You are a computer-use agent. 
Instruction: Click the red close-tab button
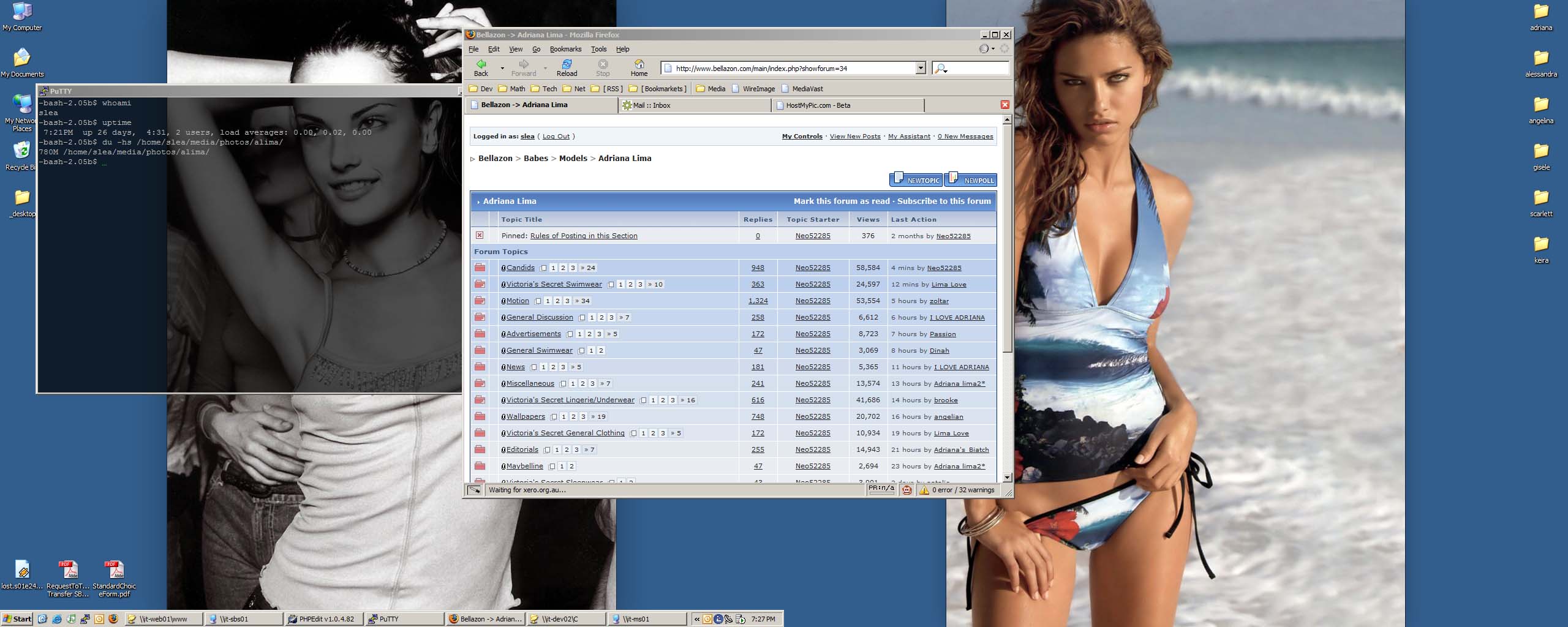(1005, 105)
